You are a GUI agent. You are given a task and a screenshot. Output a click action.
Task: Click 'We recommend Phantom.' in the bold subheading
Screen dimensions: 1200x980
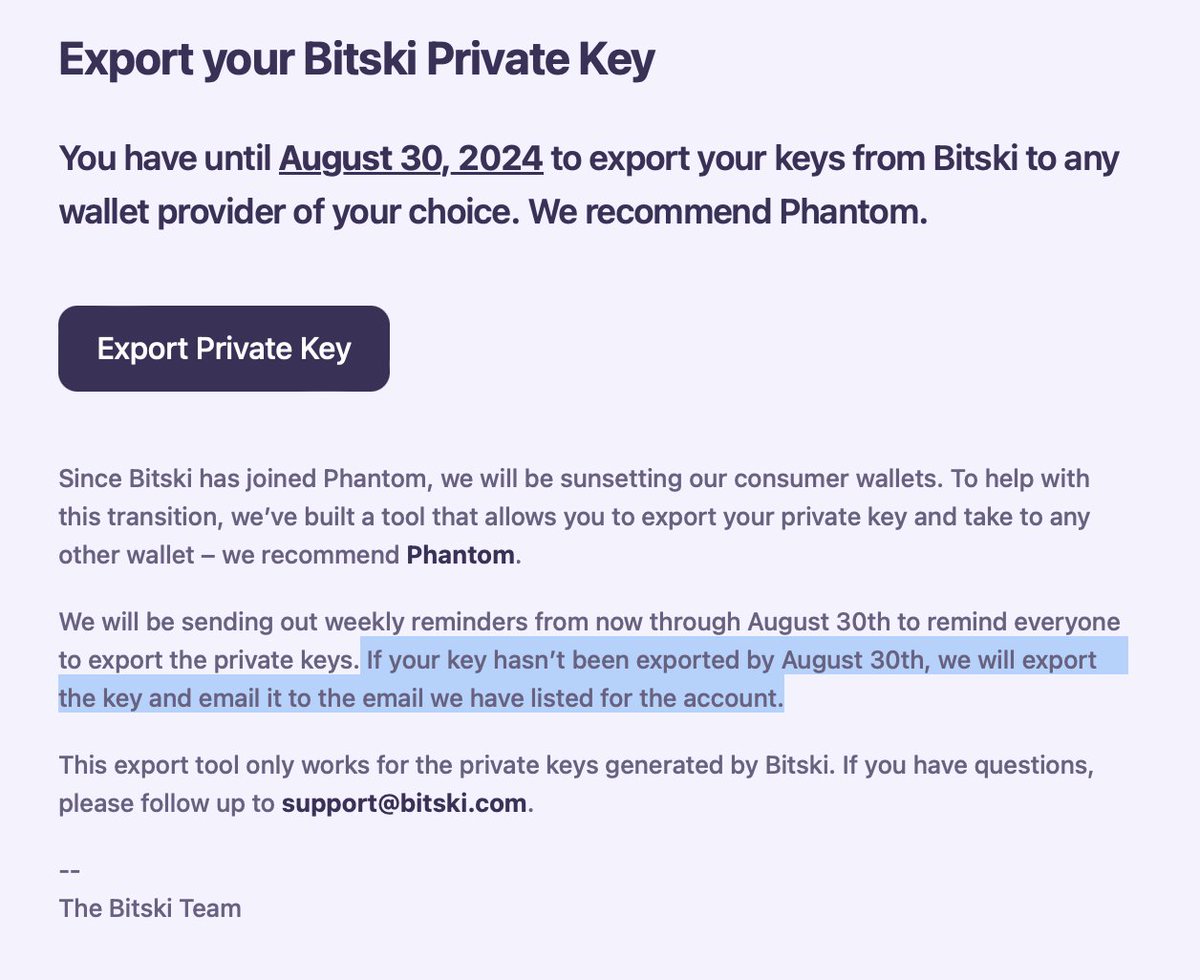728,213
